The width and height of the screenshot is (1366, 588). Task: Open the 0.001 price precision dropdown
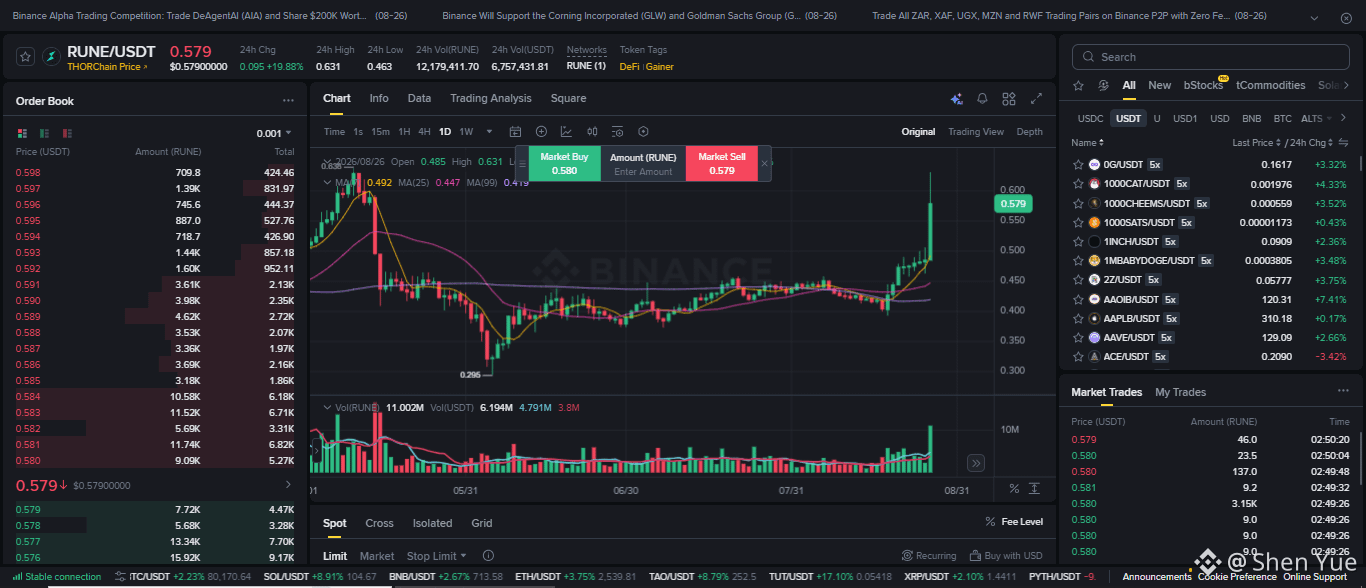[x=274, y=133]
